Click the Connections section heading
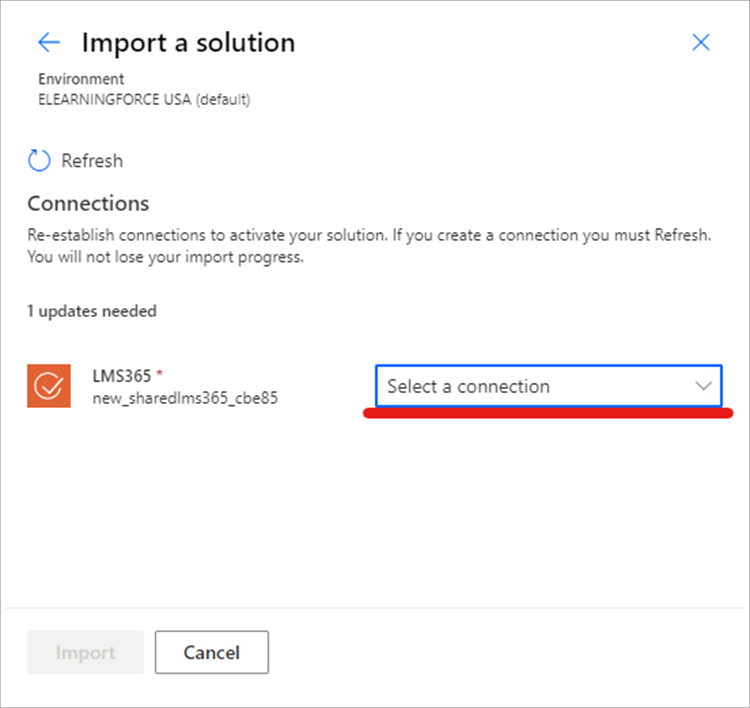Screen dimensions: 750x708 click(x=88, y=203)
